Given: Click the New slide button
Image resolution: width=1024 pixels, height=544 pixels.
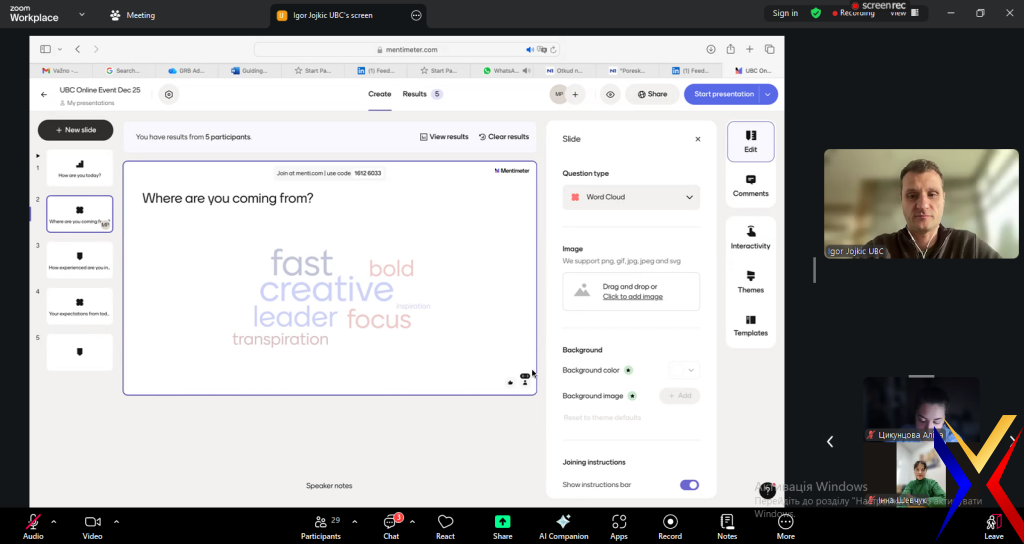Looking at the screenshot, I should pos(75,130).
